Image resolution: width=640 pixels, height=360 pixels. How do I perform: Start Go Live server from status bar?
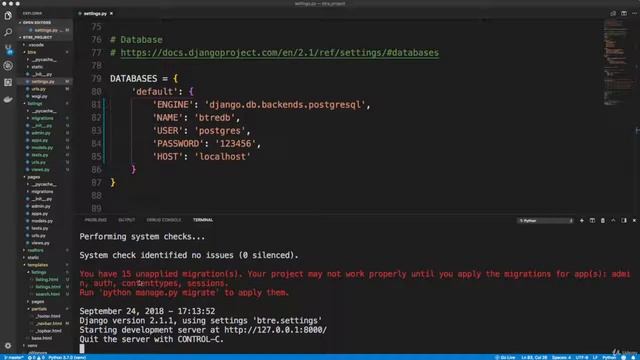pyautogui.click(x=505, y=358)
